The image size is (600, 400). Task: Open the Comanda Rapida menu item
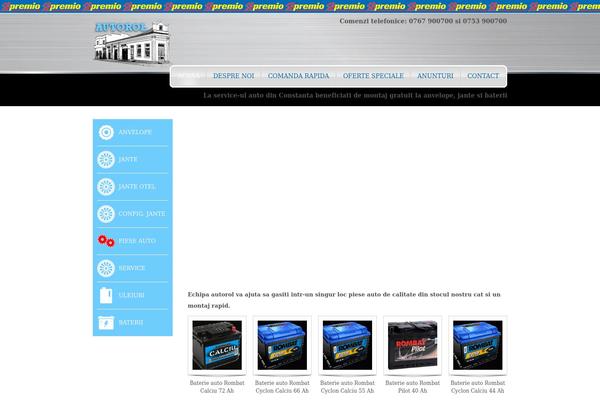coord(298,76)
